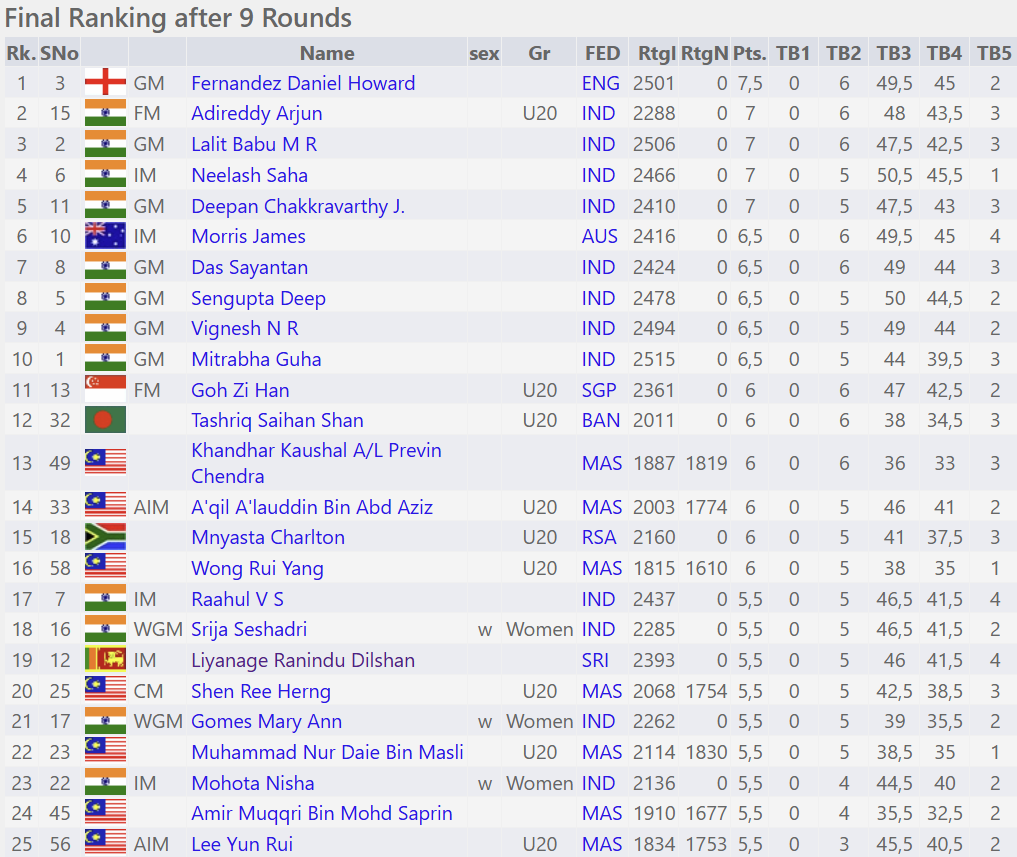Open Khandhar Kaushal A/L Previn Chendra link

(x=316, y=463)
